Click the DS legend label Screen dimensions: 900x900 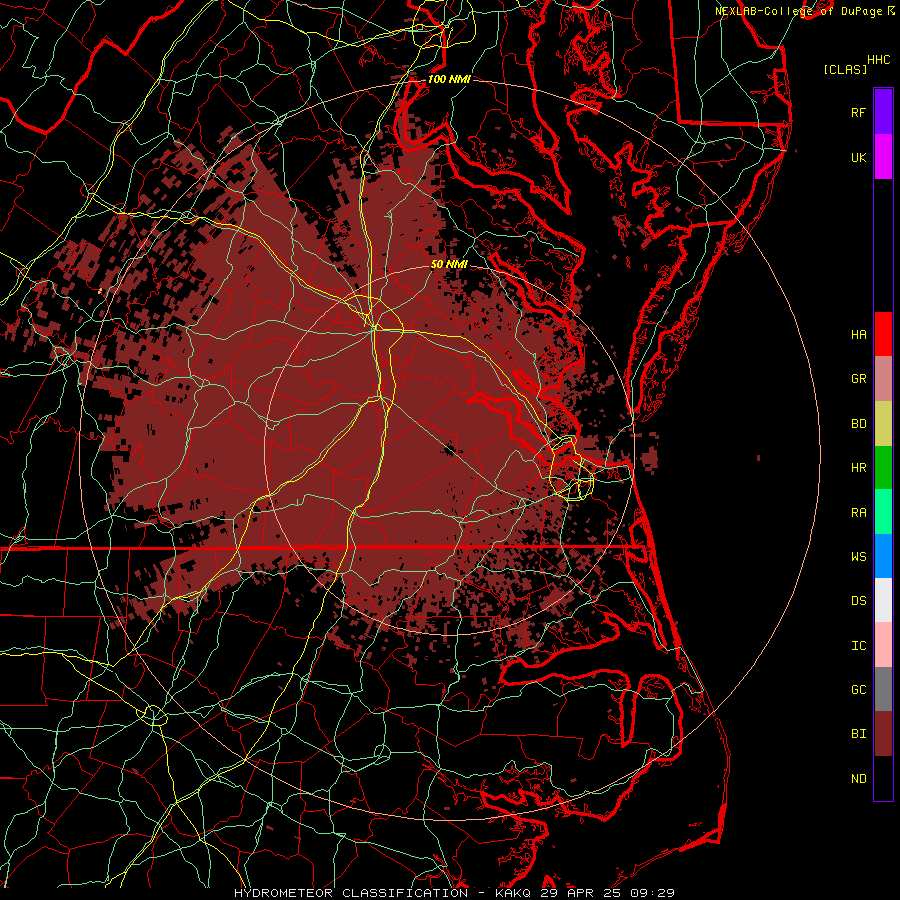[858, 601]
